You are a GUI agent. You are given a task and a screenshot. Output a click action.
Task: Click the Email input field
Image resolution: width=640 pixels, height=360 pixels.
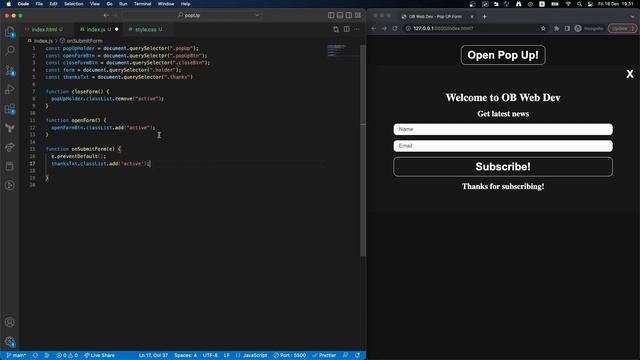click(503, 146)
